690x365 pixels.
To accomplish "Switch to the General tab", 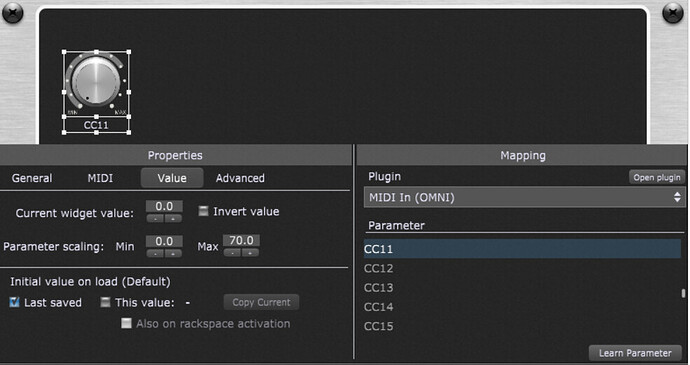I will (x=32, y=178).
